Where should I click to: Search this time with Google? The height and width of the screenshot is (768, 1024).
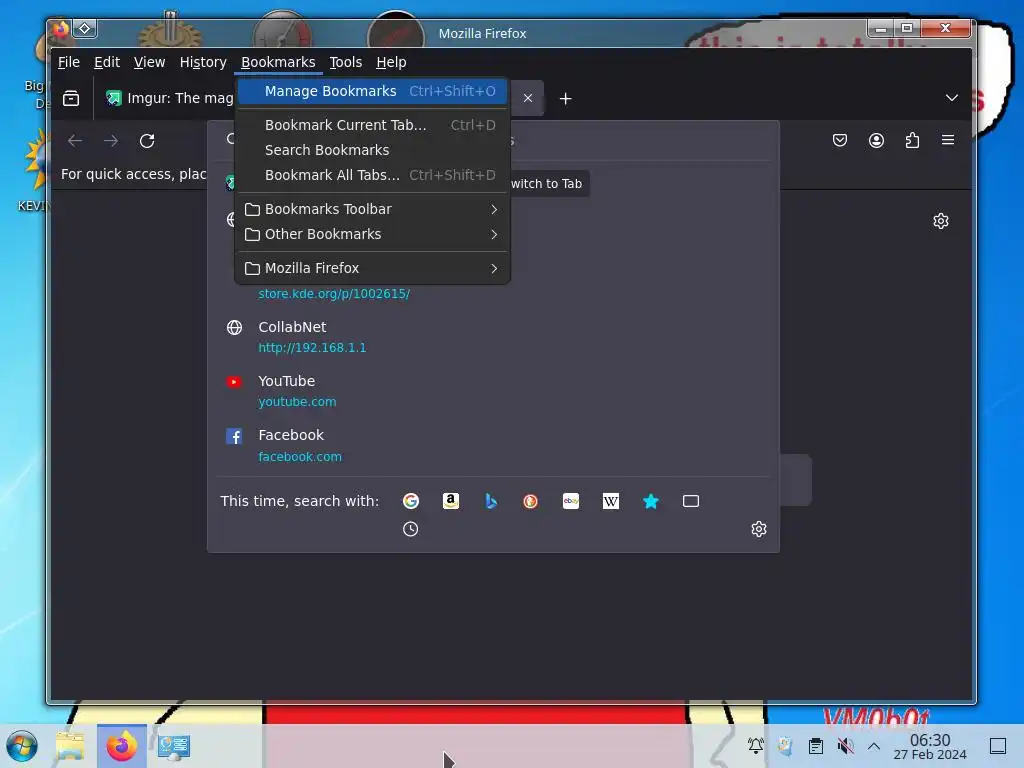tap(411, 501)
